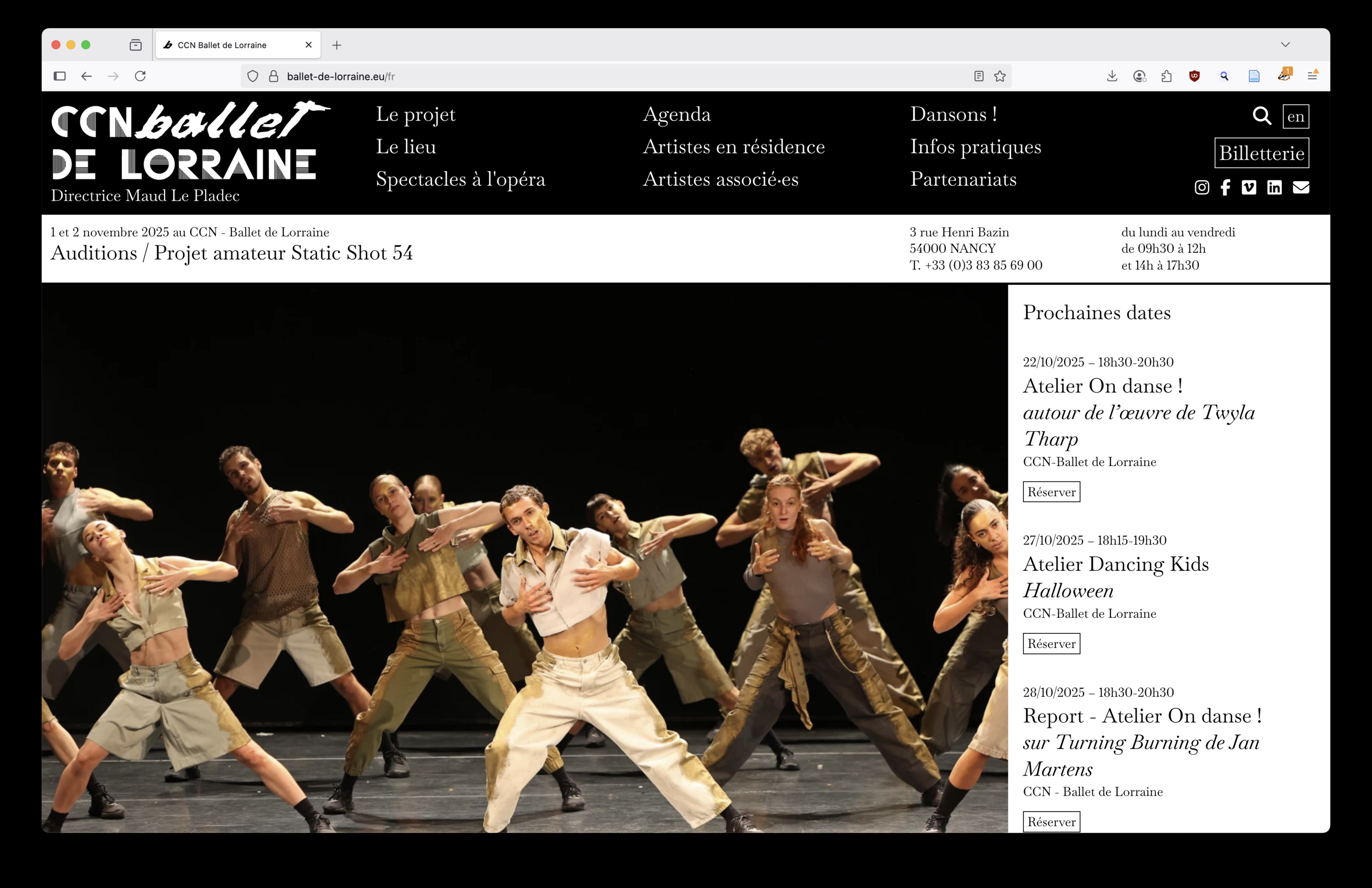The width and height of the screenshot is (1372, 888).
Task: Toggle the browser sidebar
Action: (x=59, y=76)
